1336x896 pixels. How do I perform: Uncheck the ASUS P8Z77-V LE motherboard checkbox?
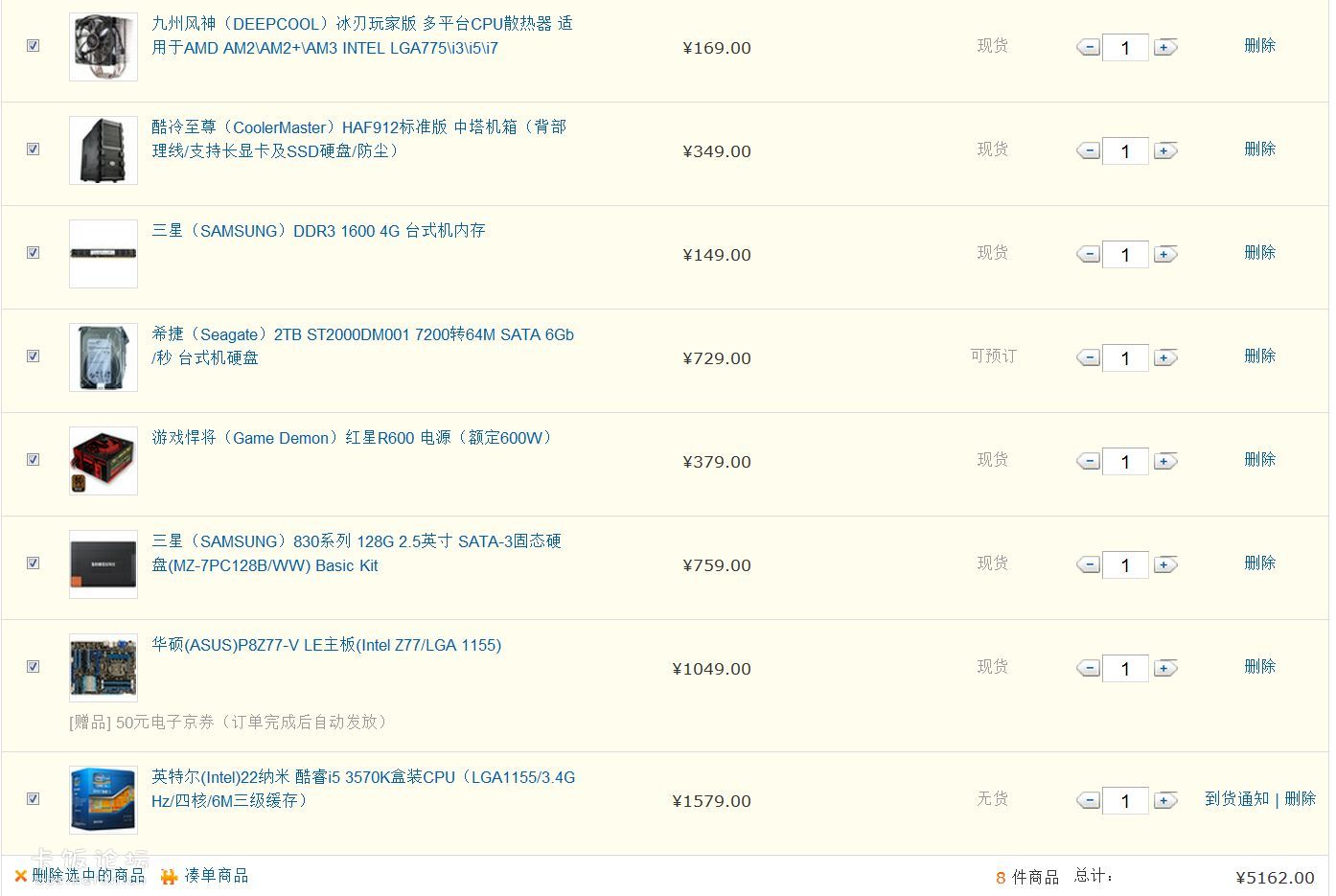tap(34, 666)
